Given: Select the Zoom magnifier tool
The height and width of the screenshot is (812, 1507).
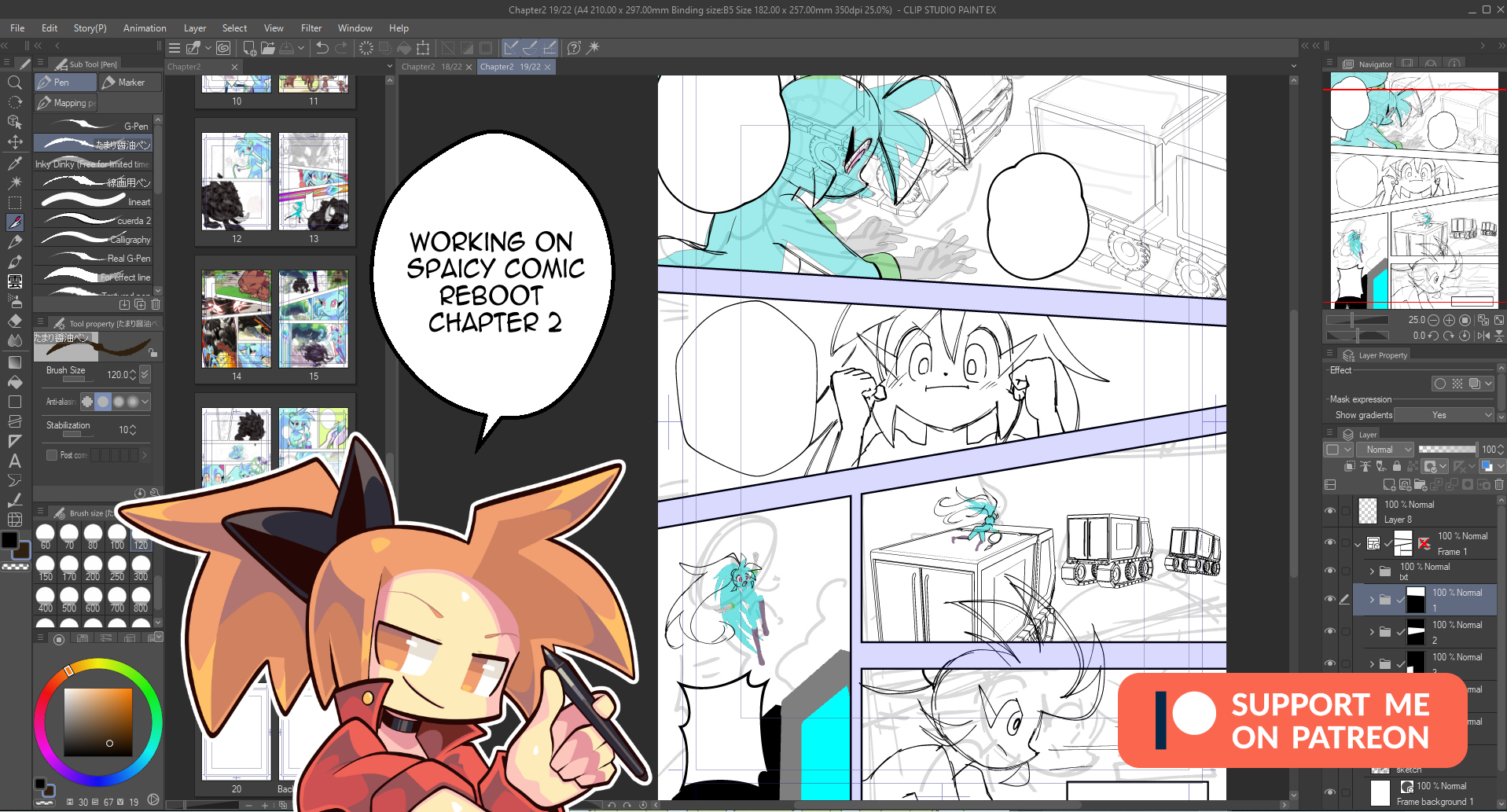Looking at the screenshot, I should point(14,83).
